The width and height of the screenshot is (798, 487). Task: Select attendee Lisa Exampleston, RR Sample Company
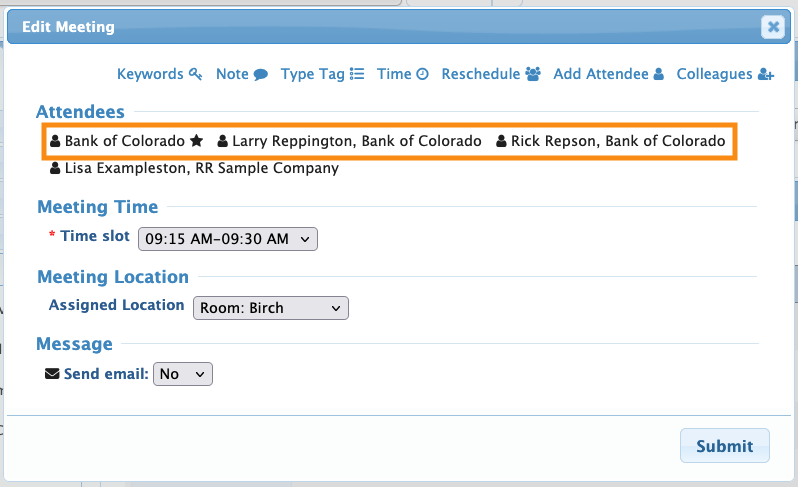tap(201, 168)
